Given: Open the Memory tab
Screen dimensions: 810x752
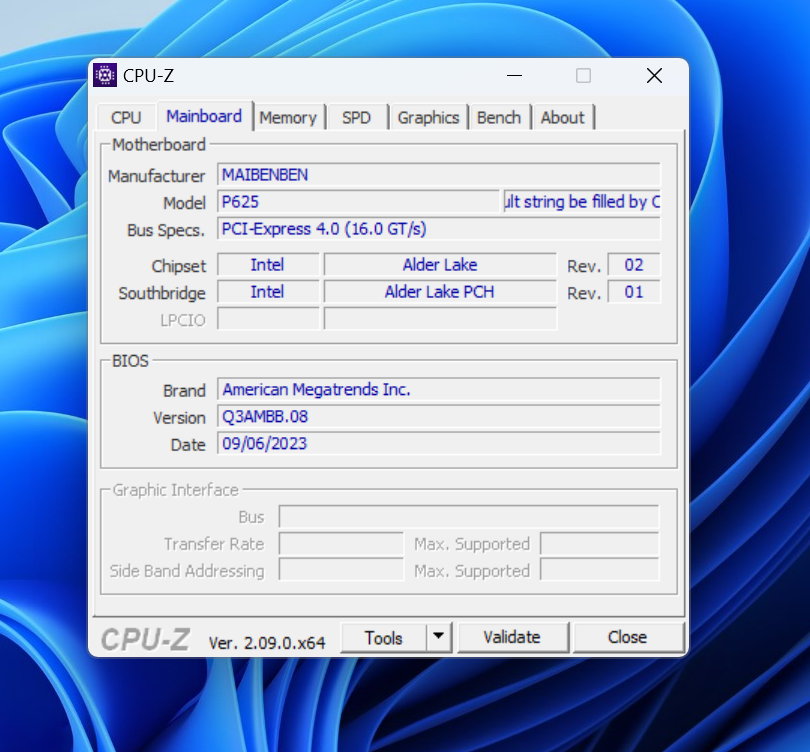Looking at the screenshot, I should click(x=288, y=117).
